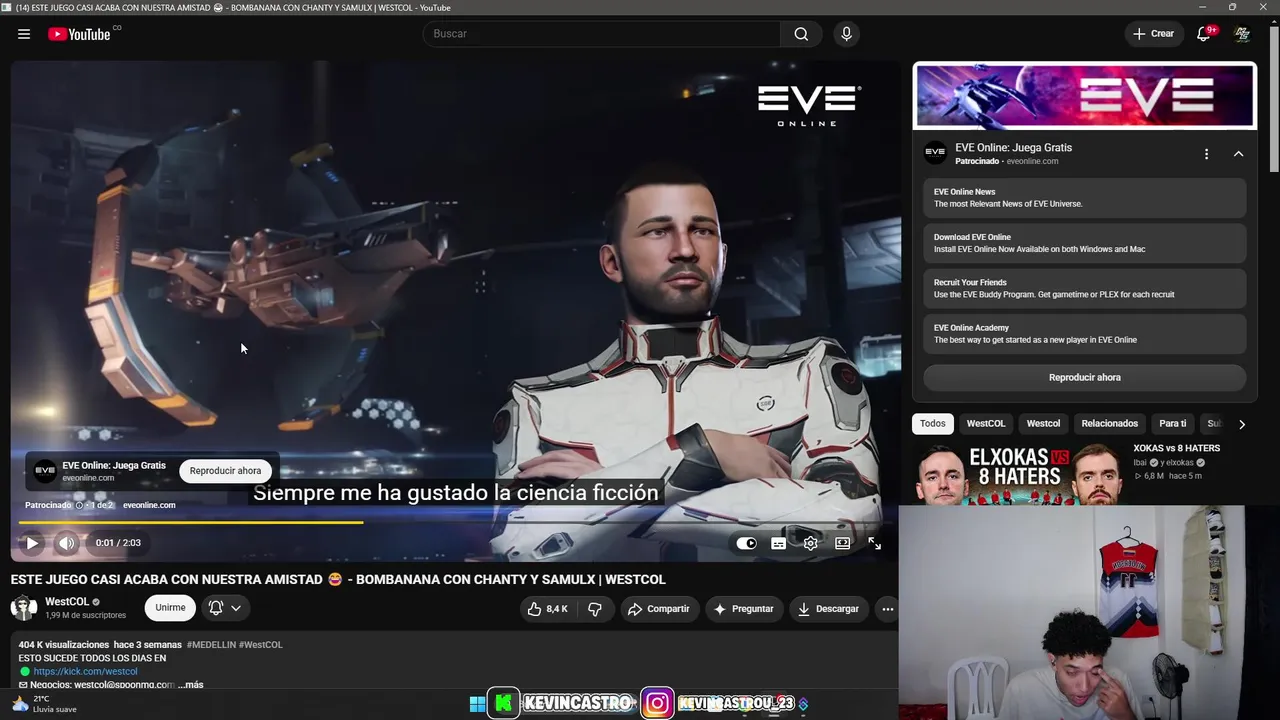Open XOKAS vs 8 HATERS video title
The height and width of the screenshot is (720, 1280).
[1177, 449]
